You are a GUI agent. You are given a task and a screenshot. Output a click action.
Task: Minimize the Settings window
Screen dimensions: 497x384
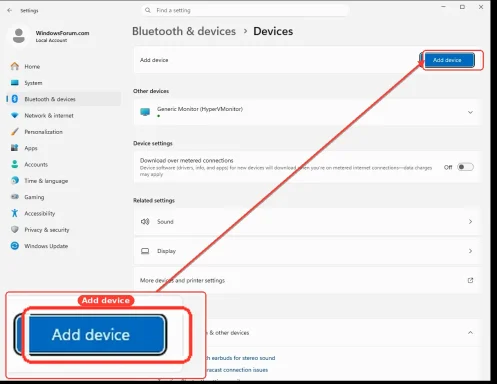[x=443, y=7]
